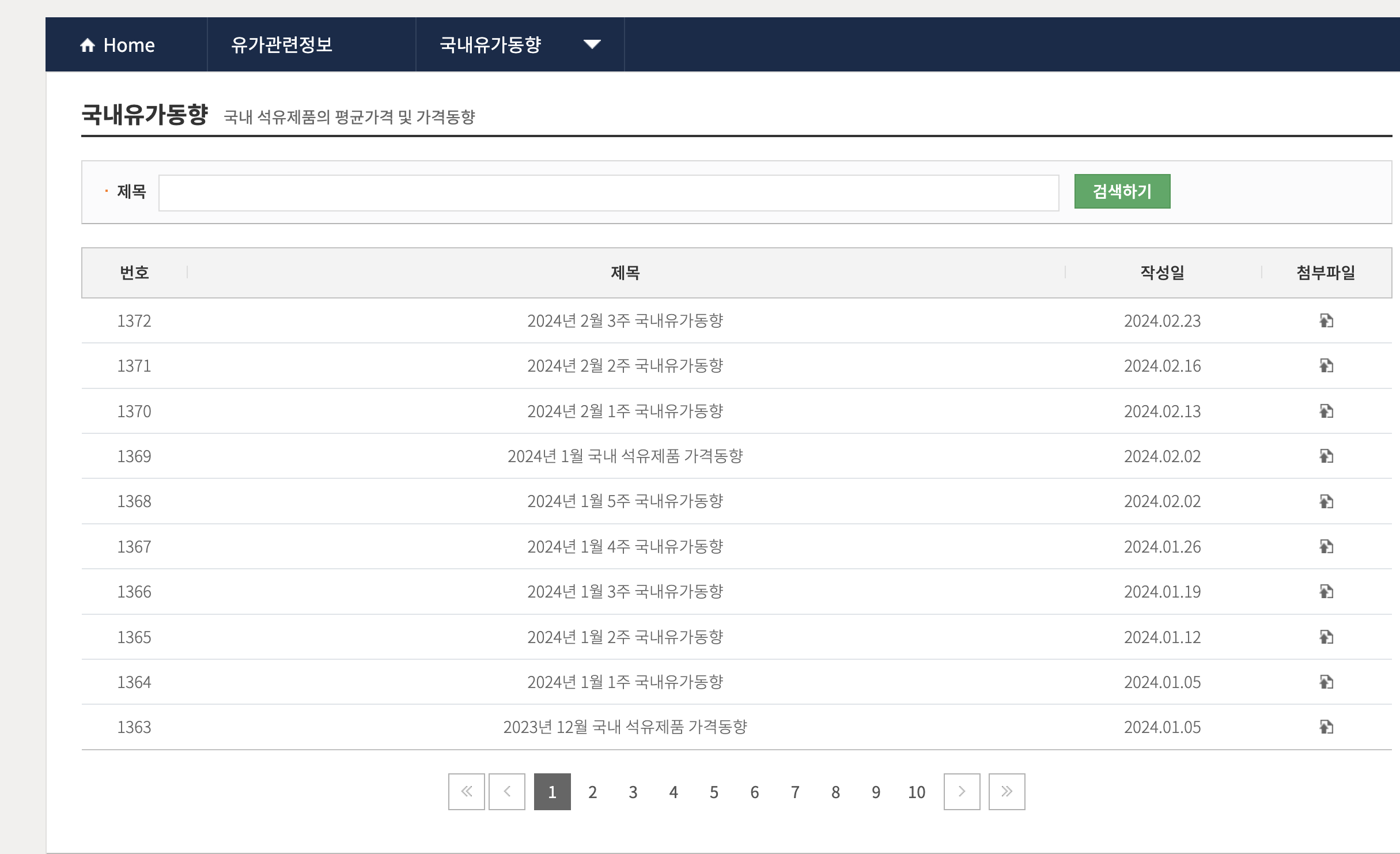1400x854 pixels.
Task: Jump to last page double arrow
Action: 1007,792
